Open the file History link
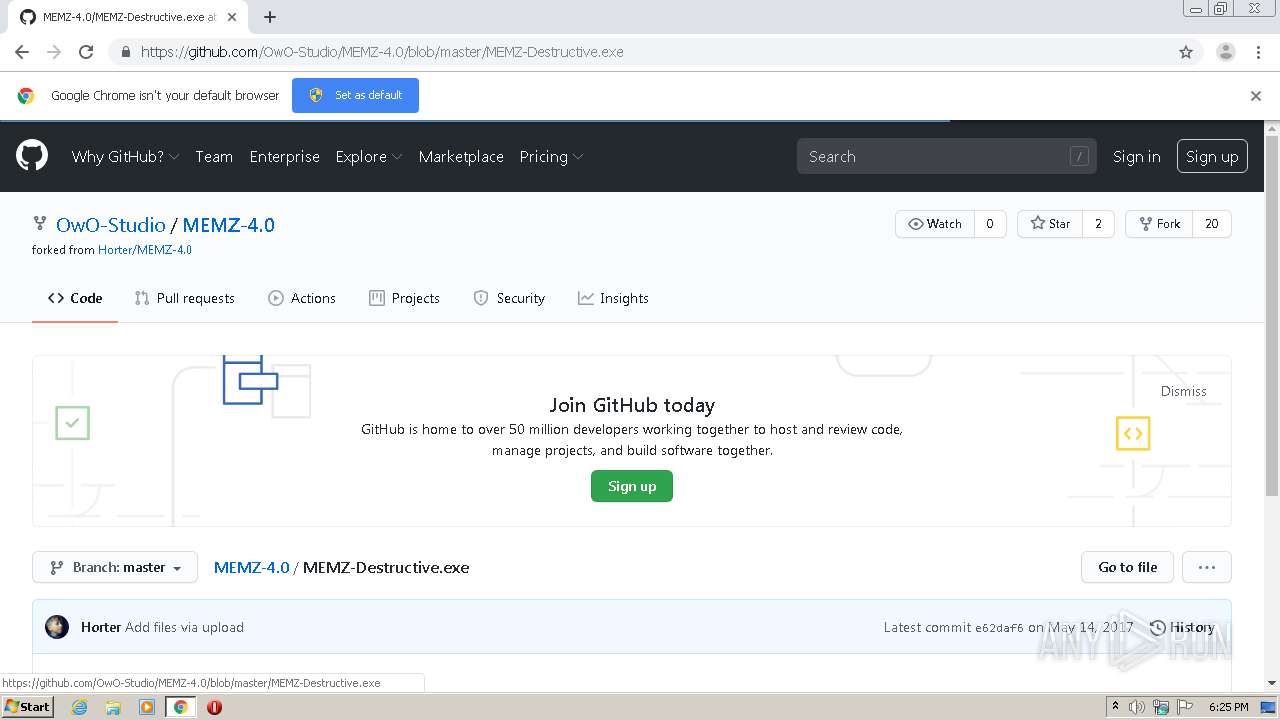The image size is (1280, 720). [x=1182, y=627]
